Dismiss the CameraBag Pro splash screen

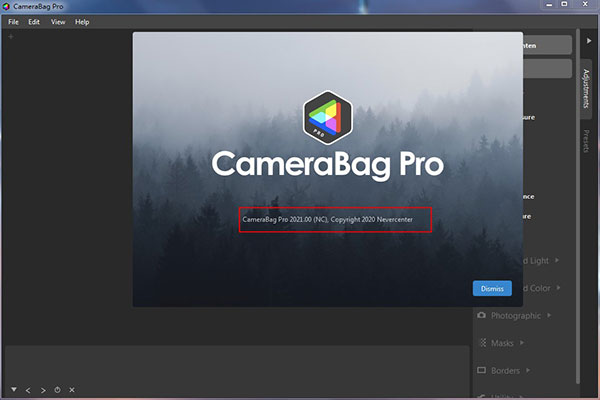pyautogui.click(x=492, y=288)
